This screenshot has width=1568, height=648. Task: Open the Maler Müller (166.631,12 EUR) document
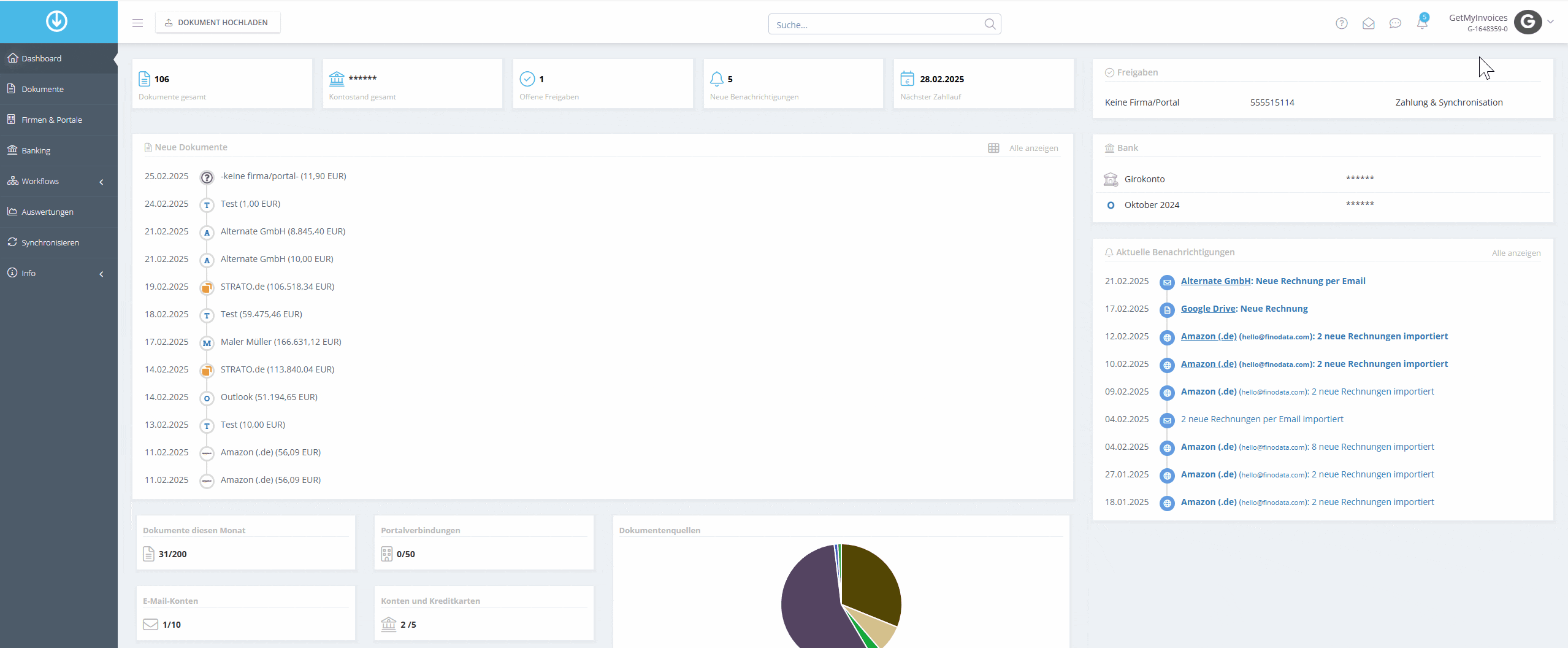(x=281, y=342)
